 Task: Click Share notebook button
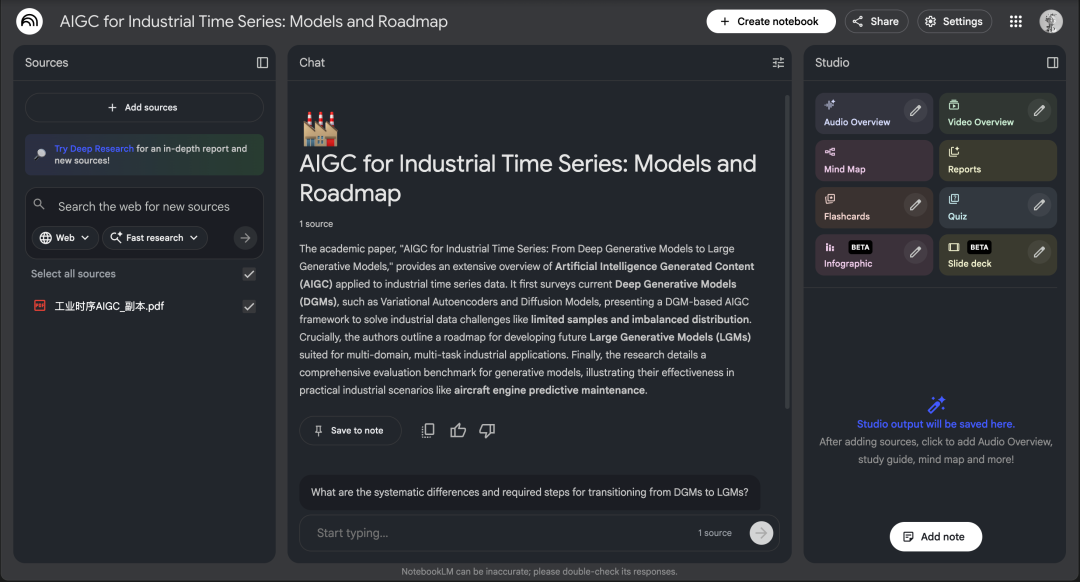pyautogui.click(x=875, y=21)
